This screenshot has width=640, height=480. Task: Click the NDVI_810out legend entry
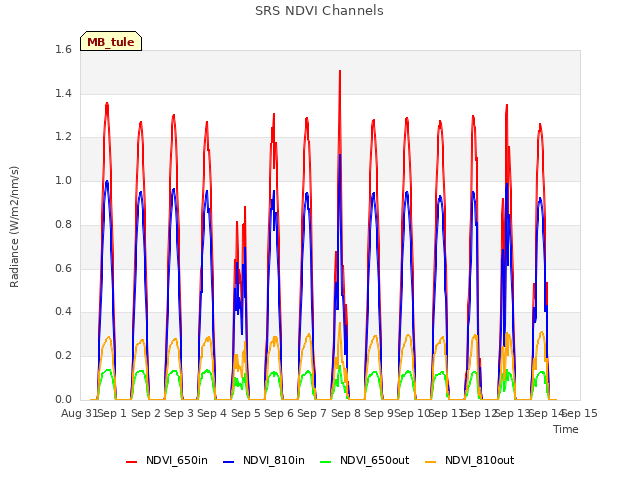[x=470, y=460]
